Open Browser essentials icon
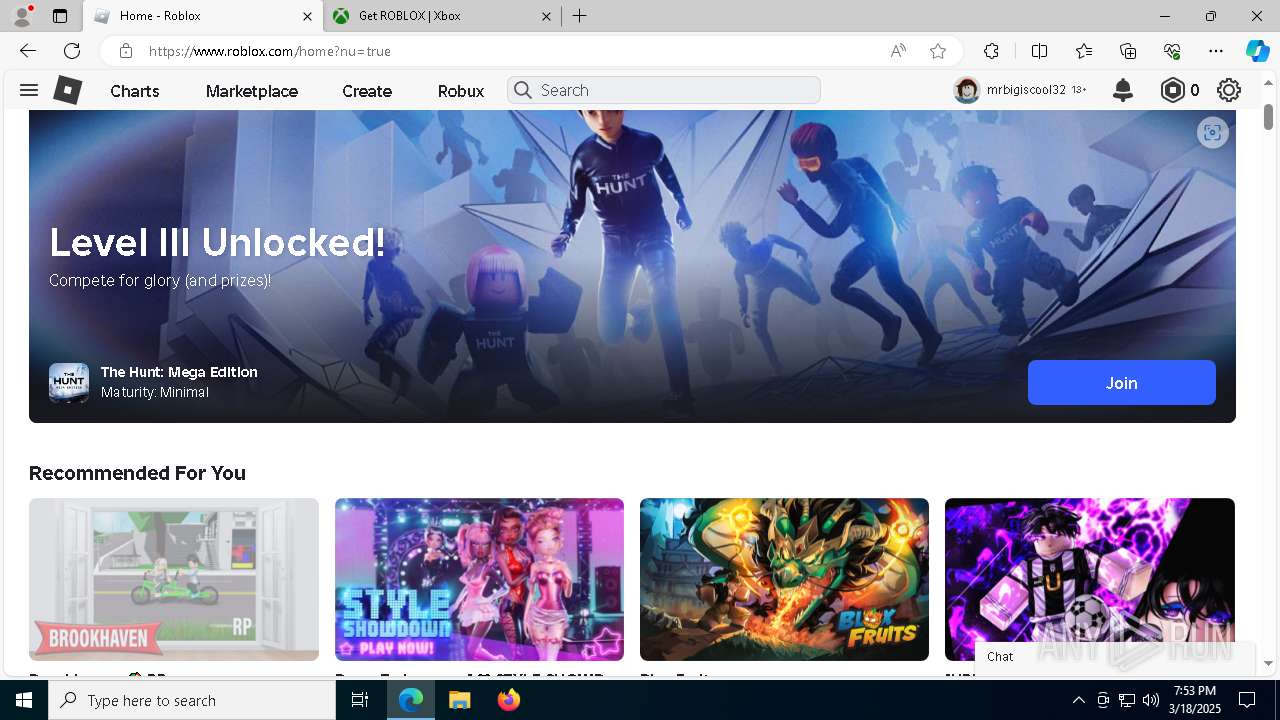 1172,51
